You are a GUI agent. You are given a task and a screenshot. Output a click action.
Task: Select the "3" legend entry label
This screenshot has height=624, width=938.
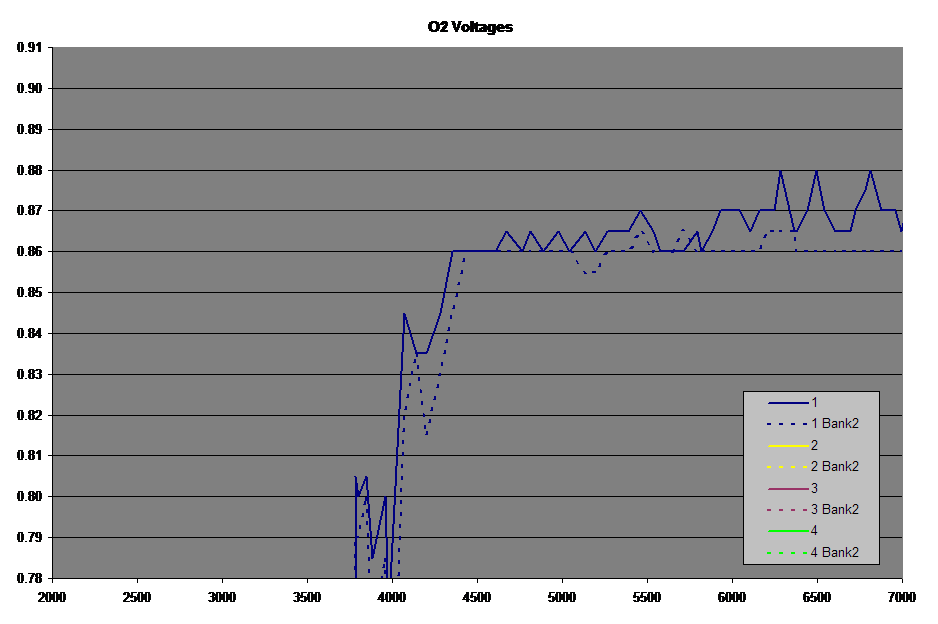click(x=814, y=488)
